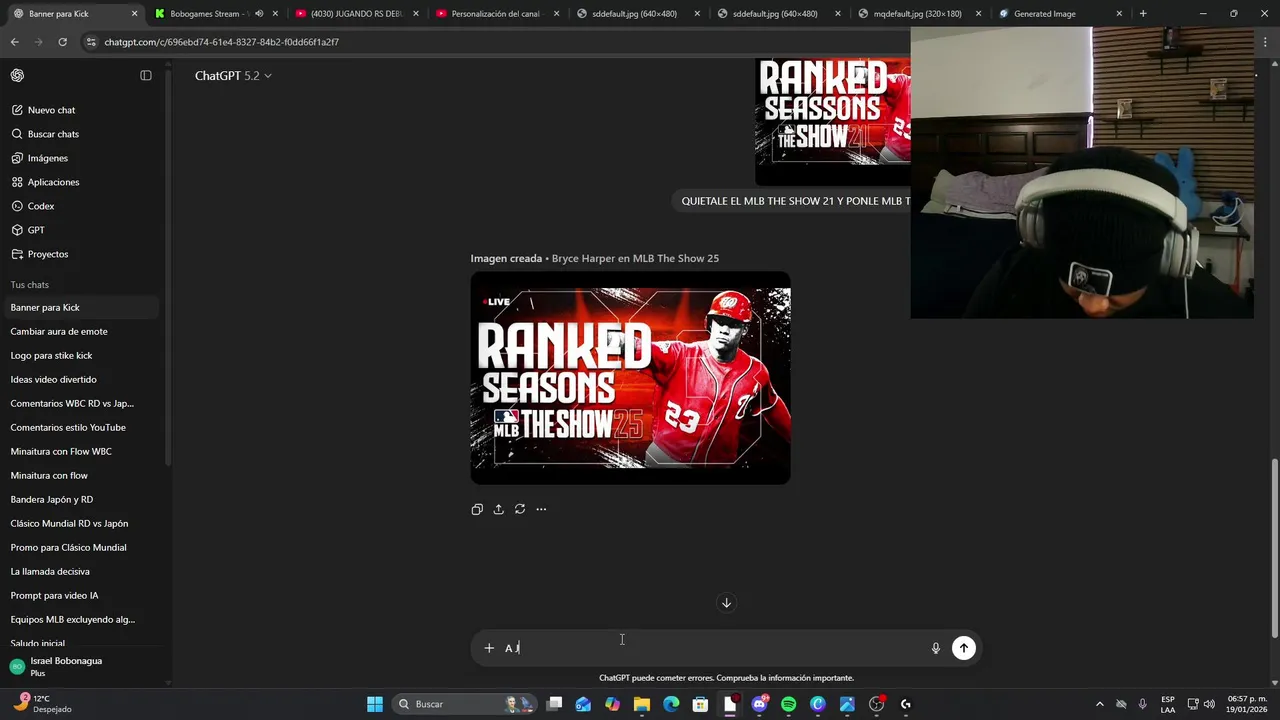Open Microsoft Store from the taskbar

pos(701,704)
